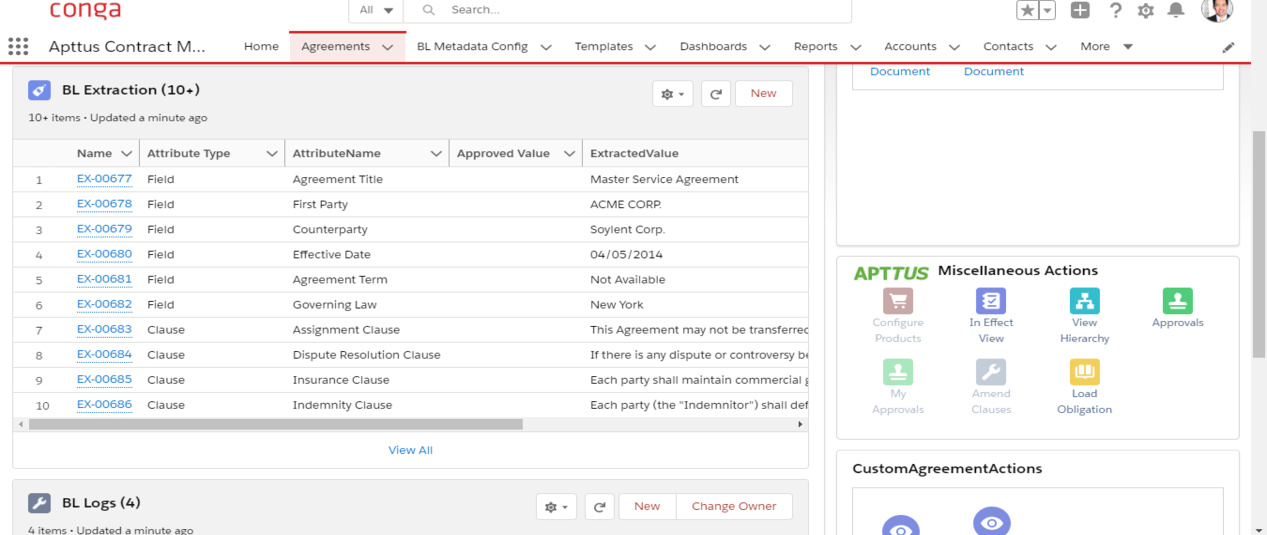This screenshot has width=1267, height=535.
Task: Click the Change Owner button in BL Logs
Action: coord(733,506)
